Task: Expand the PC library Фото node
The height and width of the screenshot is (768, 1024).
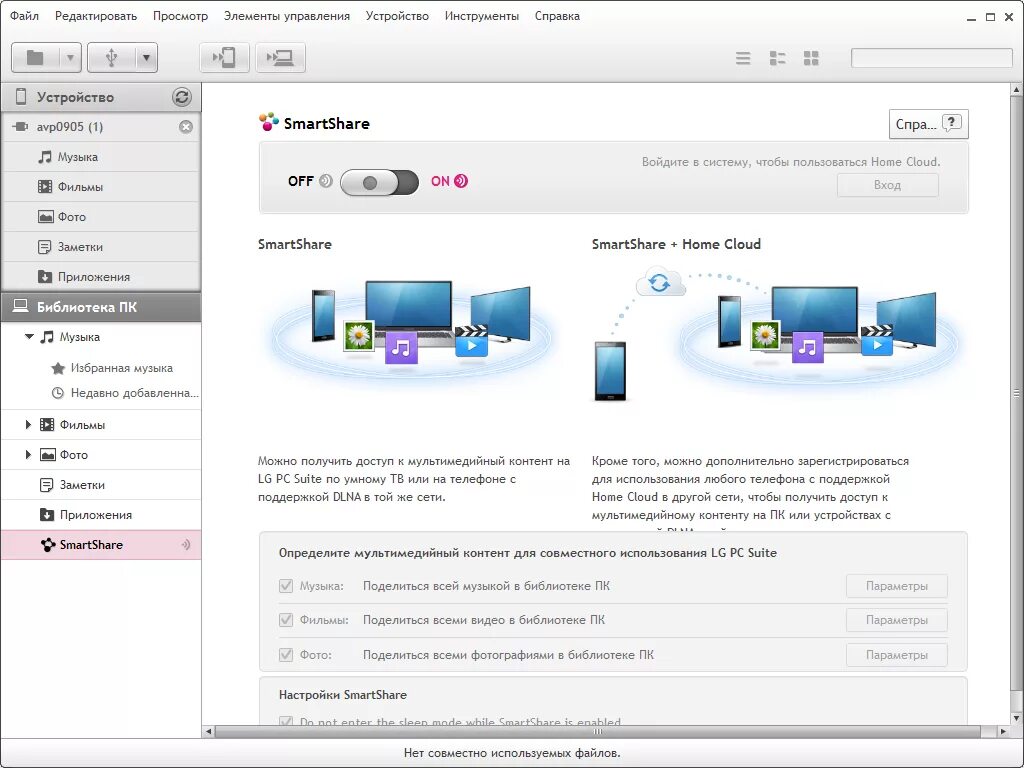Action: [x=28, y=455]
